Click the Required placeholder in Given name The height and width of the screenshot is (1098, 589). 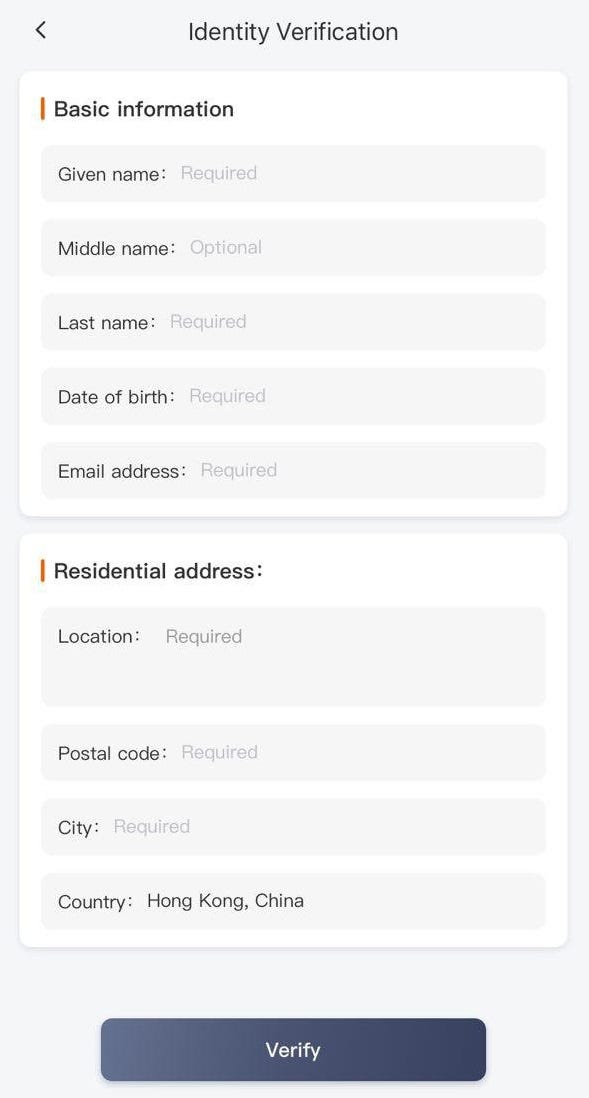click(x=218, y=173)
